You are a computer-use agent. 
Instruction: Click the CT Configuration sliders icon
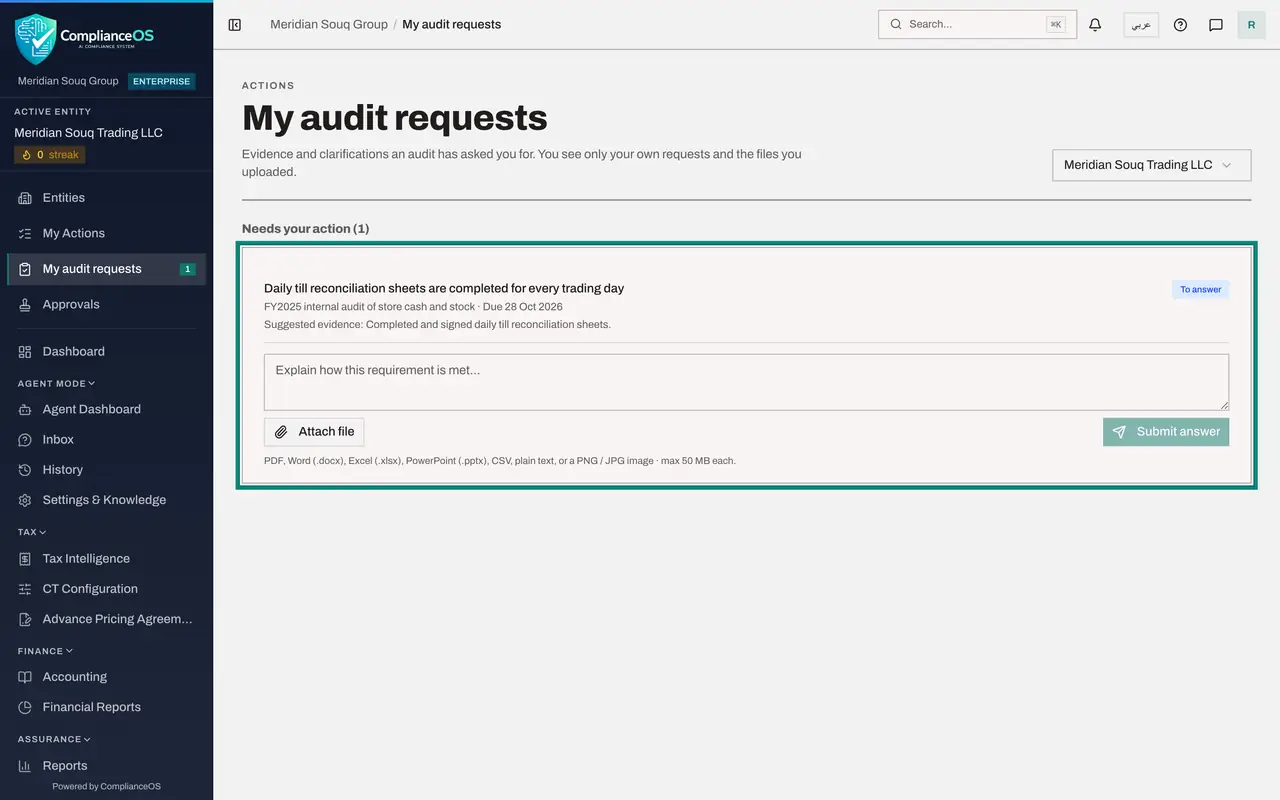coord(25,589)
